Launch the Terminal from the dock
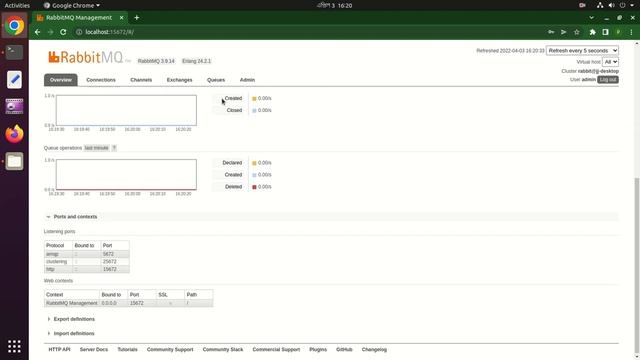This screenshot has height=360, width=640. [14, 52]
